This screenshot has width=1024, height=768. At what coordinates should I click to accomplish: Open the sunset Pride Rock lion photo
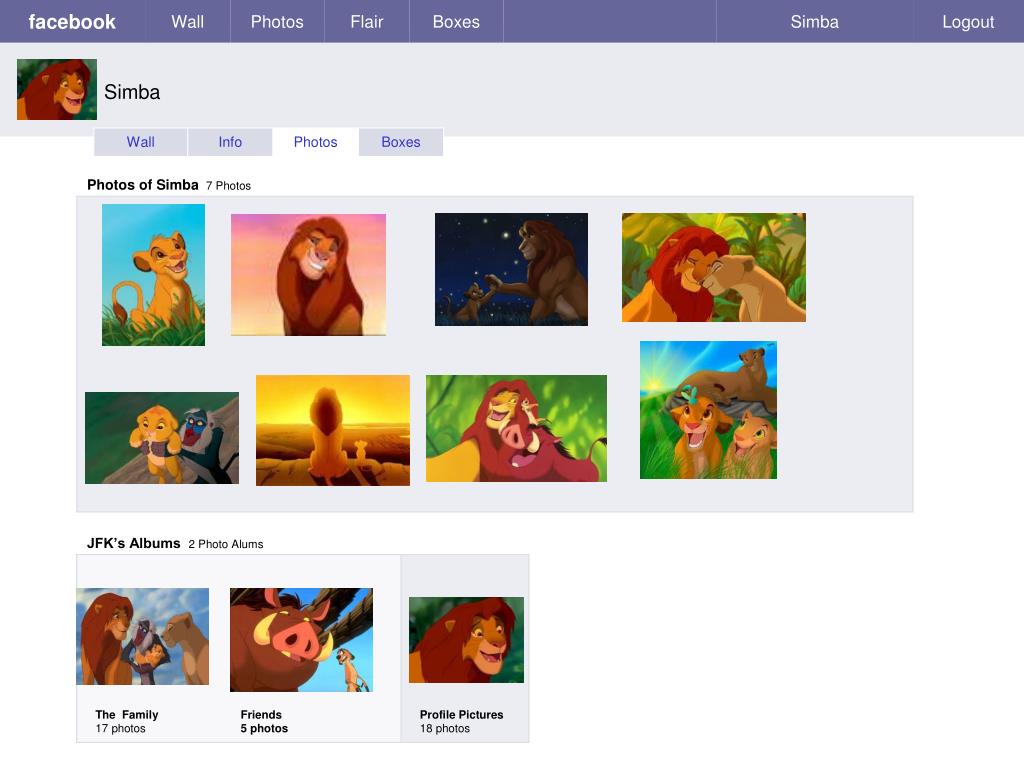coord(333,430)
